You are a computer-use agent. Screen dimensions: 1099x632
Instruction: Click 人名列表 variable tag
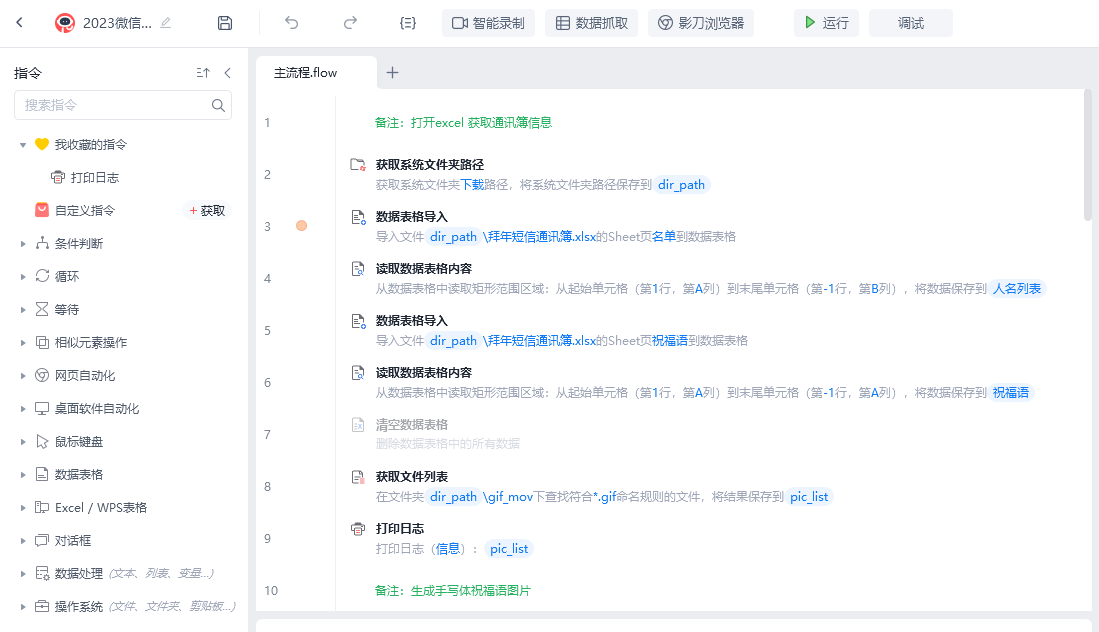[x=1017, y=288]
